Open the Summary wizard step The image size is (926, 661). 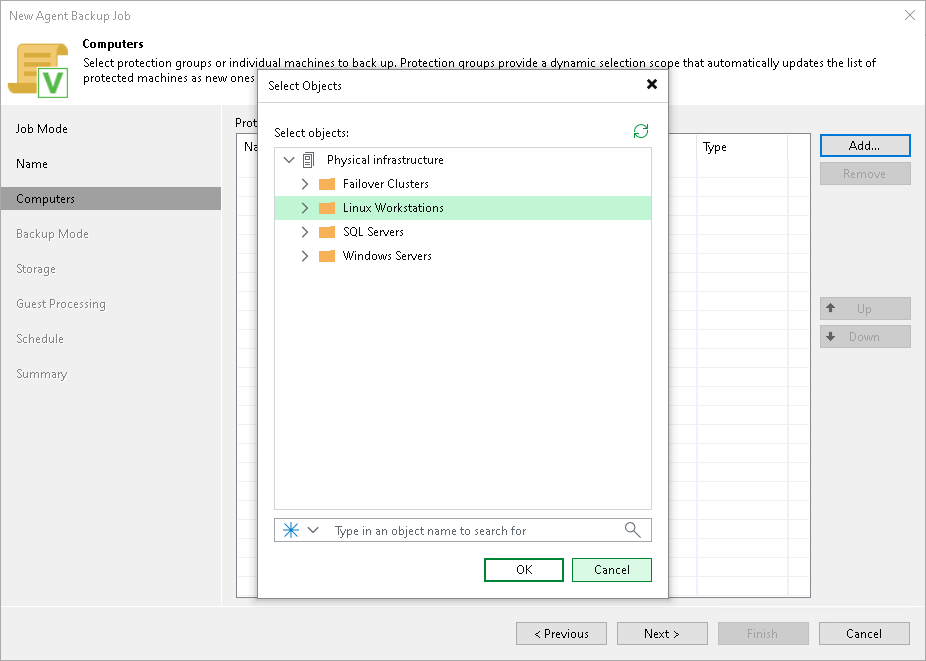coord(41,374)
